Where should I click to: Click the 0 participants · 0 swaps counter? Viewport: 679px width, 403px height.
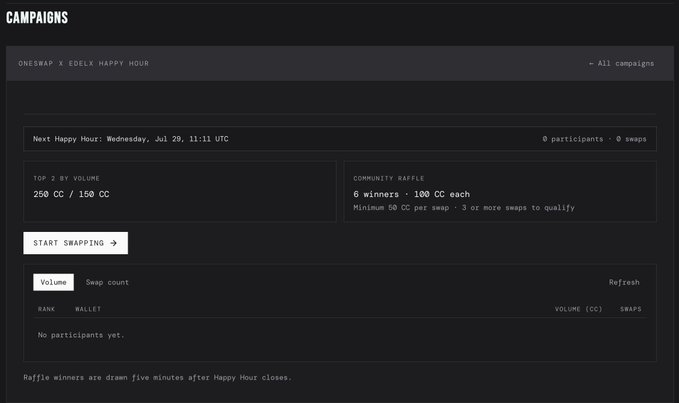coord(594,139)
